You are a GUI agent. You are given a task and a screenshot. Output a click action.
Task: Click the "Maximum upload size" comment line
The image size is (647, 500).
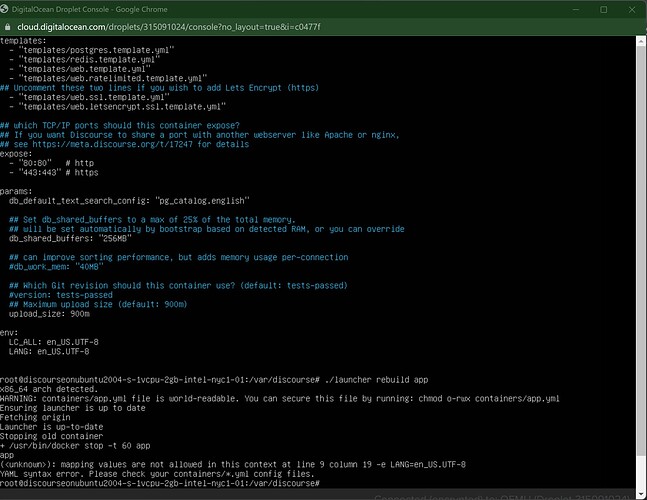(x=98, y=304)
